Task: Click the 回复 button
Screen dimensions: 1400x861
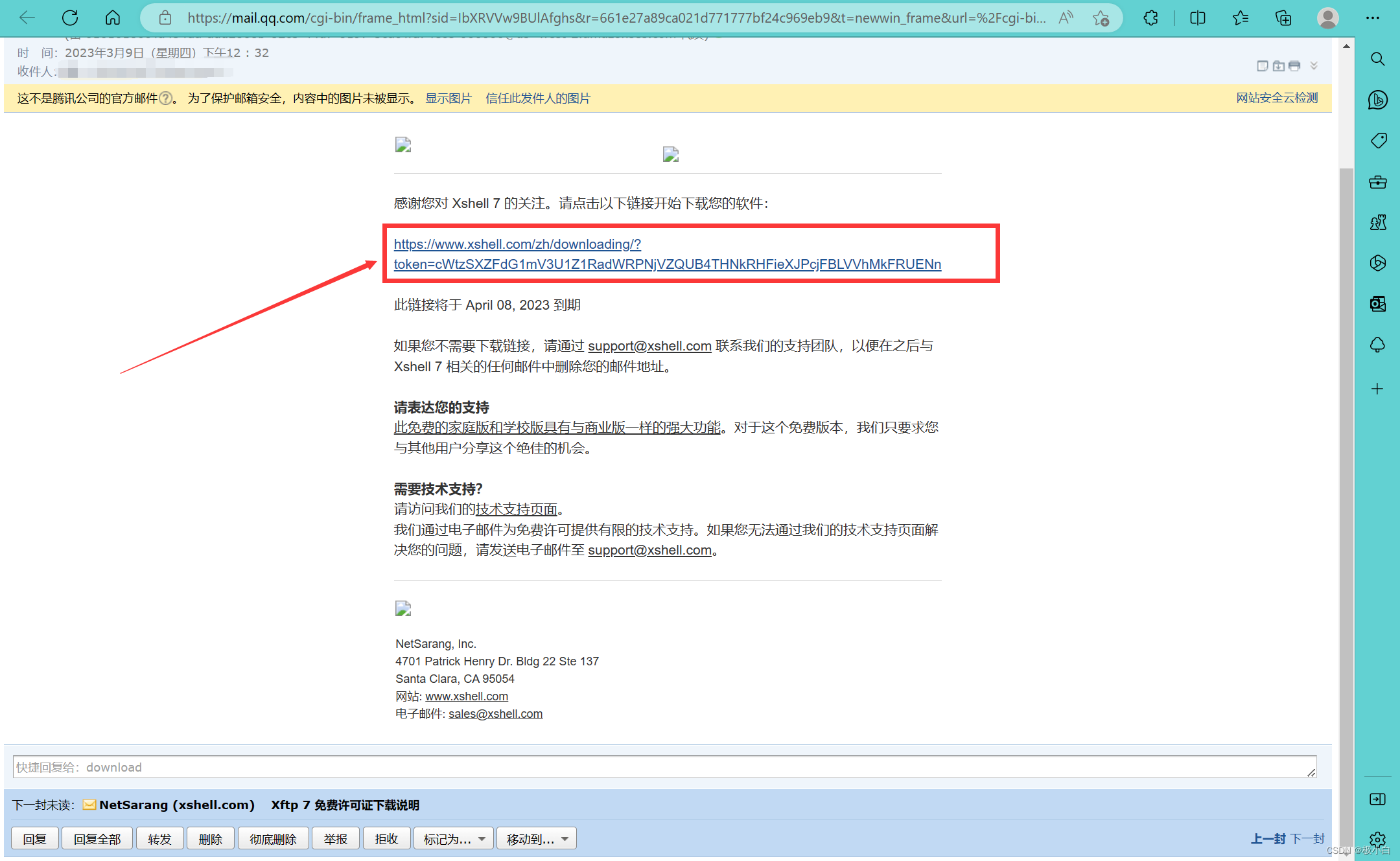Action: tap(35, 839)
